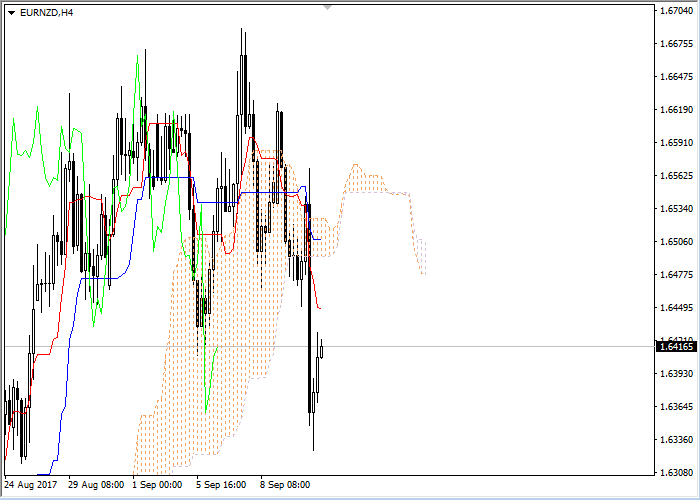This screenshot has height=500, width=700.
Task: Click the 24 Aug 2017 date label
Action: coord(31,485)
